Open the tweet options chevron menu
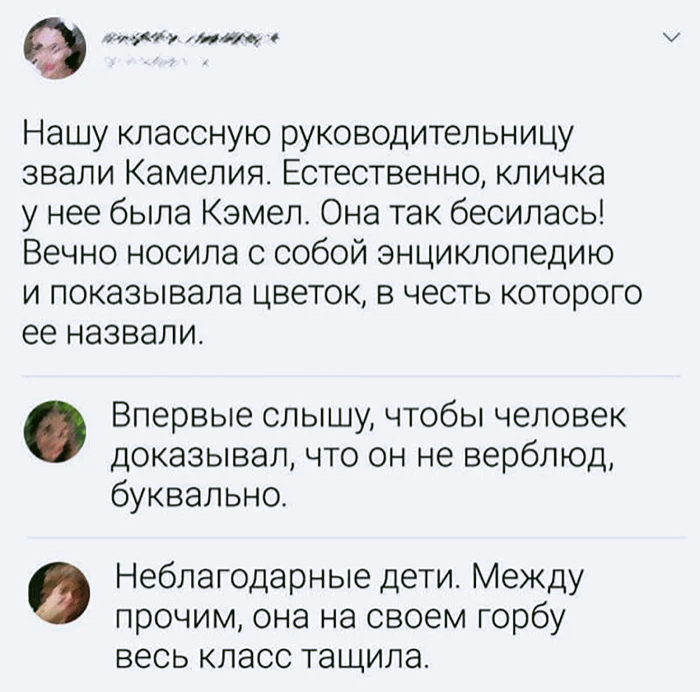Image resolution: width=700 pixels, height=692 pixels. pyautogui.click(x=670, y=39)
